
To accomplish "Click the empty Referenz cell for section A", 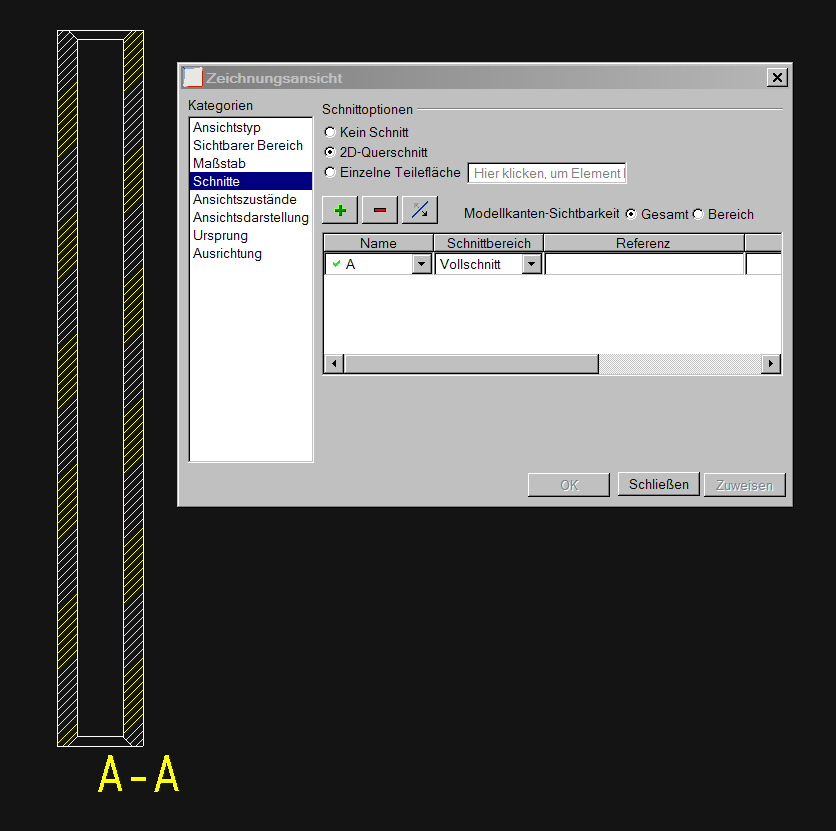I will click(x=644, y=264).
